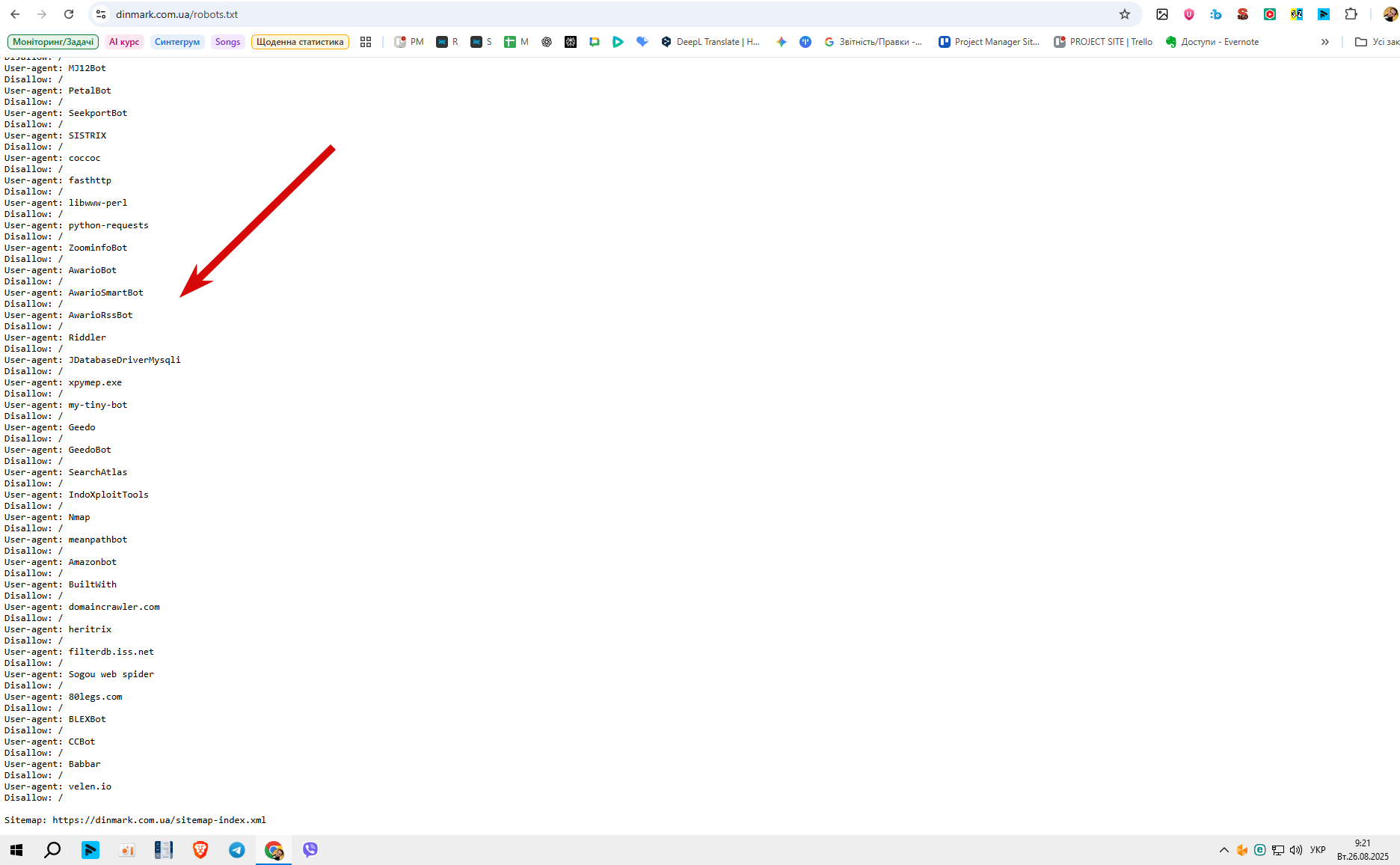
Task: Open the blue plane app in the taskbar
Action: (90, 850)
